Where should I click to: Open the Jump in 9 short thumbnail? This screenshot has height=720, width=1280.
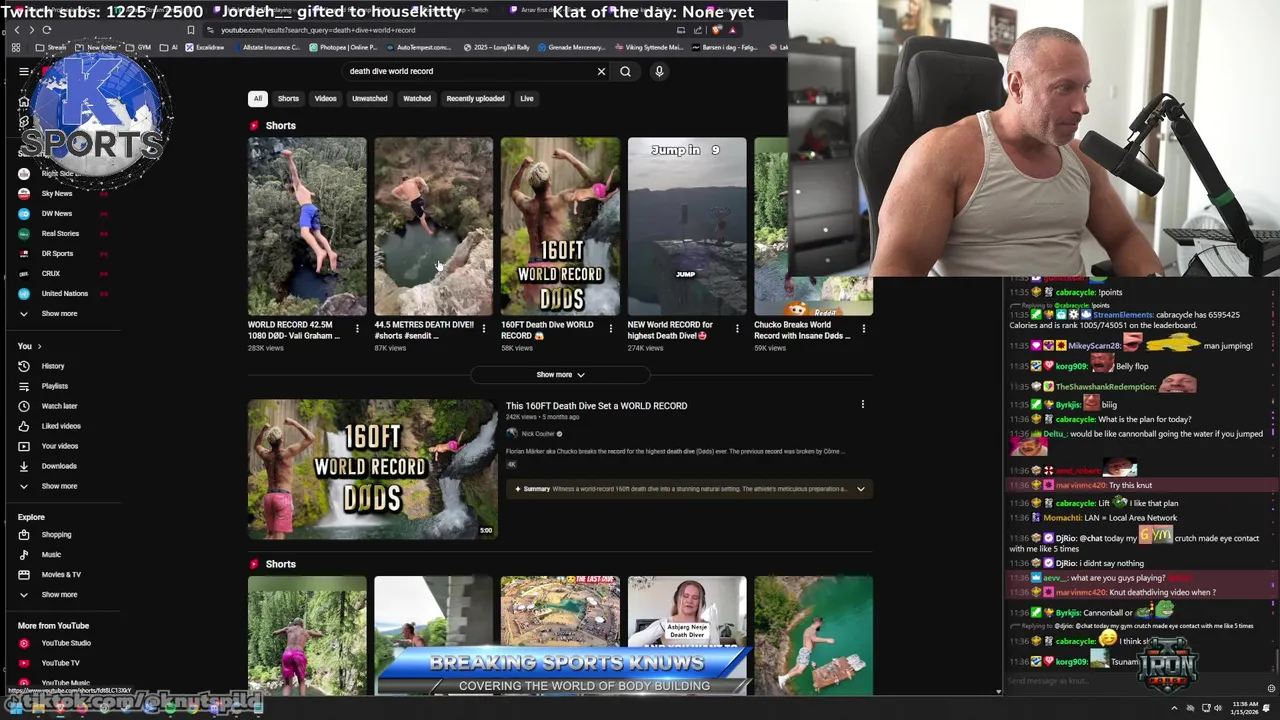[687, 226]
